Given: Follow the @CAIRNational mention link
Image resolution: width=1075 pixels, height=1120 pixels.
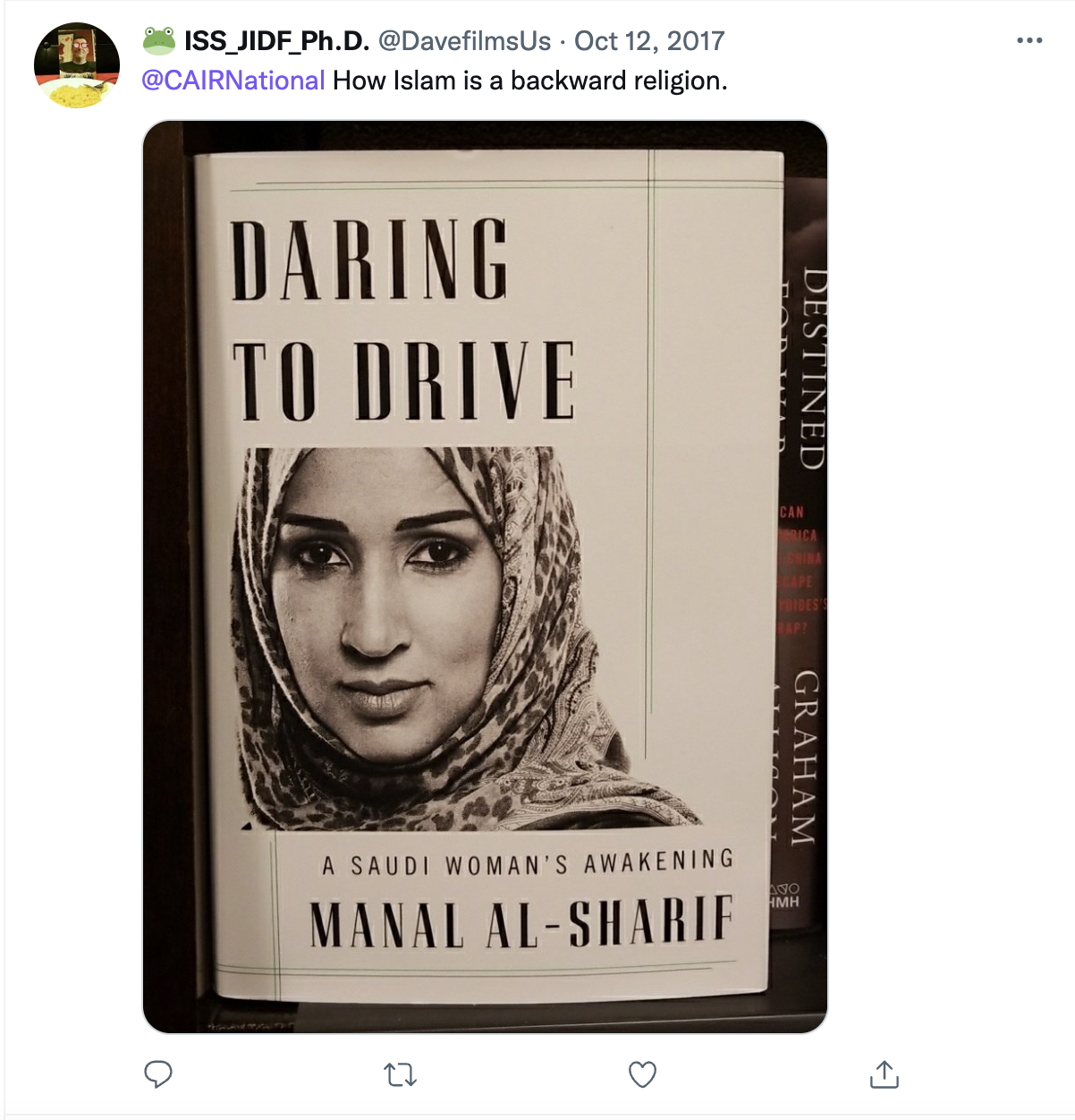Looking at the screenshot, I should click(x=233, y=81).
